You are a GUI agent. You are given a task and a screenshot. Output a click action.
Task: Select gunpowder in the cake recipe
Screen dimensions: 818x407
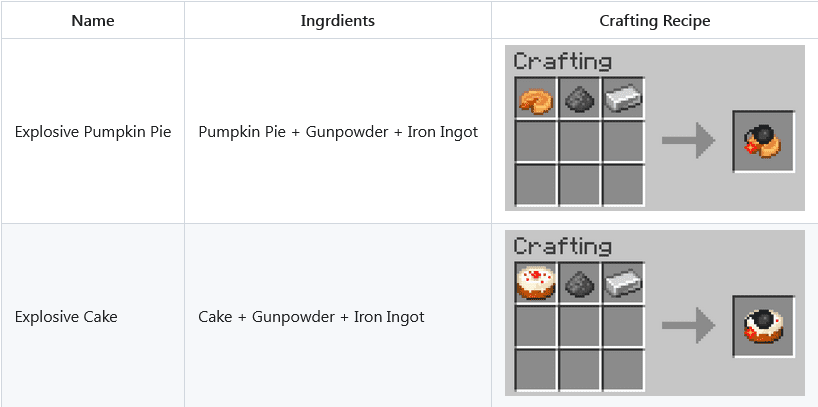click(579, 283)
